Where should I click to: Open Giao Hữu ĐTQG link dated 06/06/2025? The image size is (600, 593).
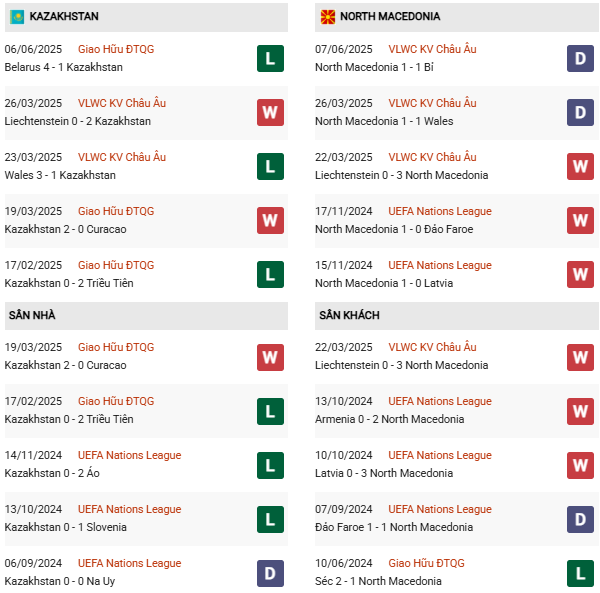116,49
